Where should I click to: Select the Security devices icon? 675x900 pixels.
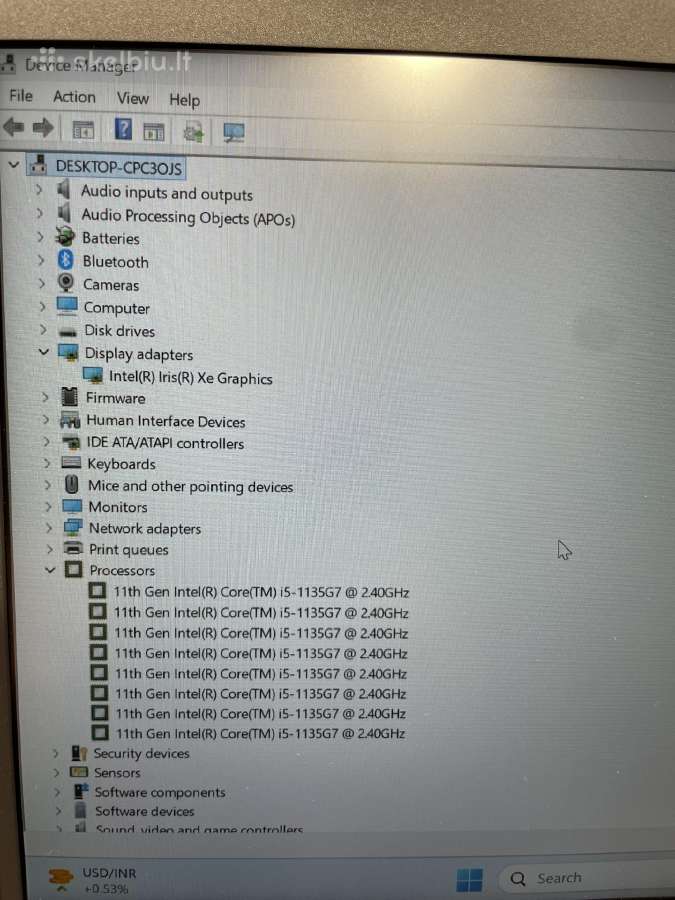79,752
